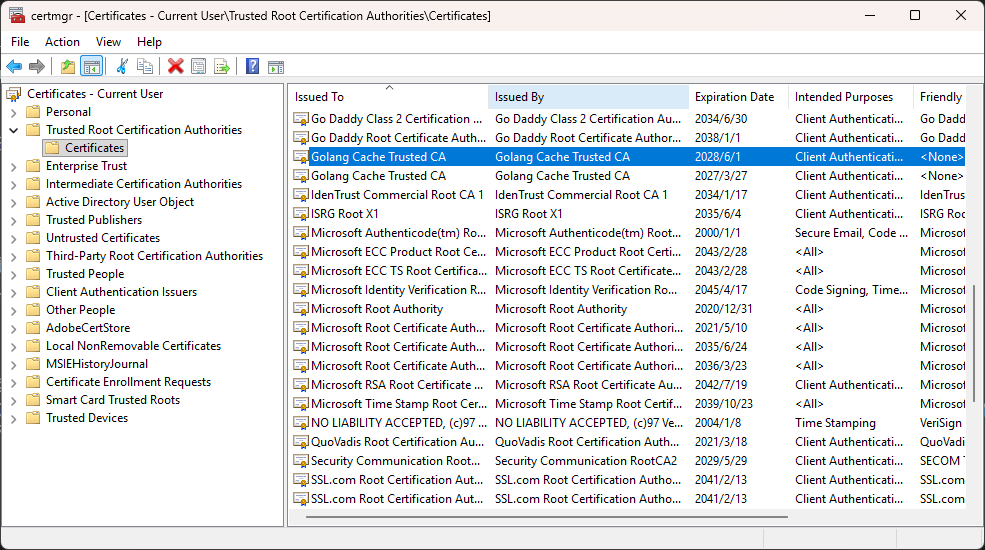
Task: Click the Back arrow toolbar icon
Action: [x=14, y=67]
